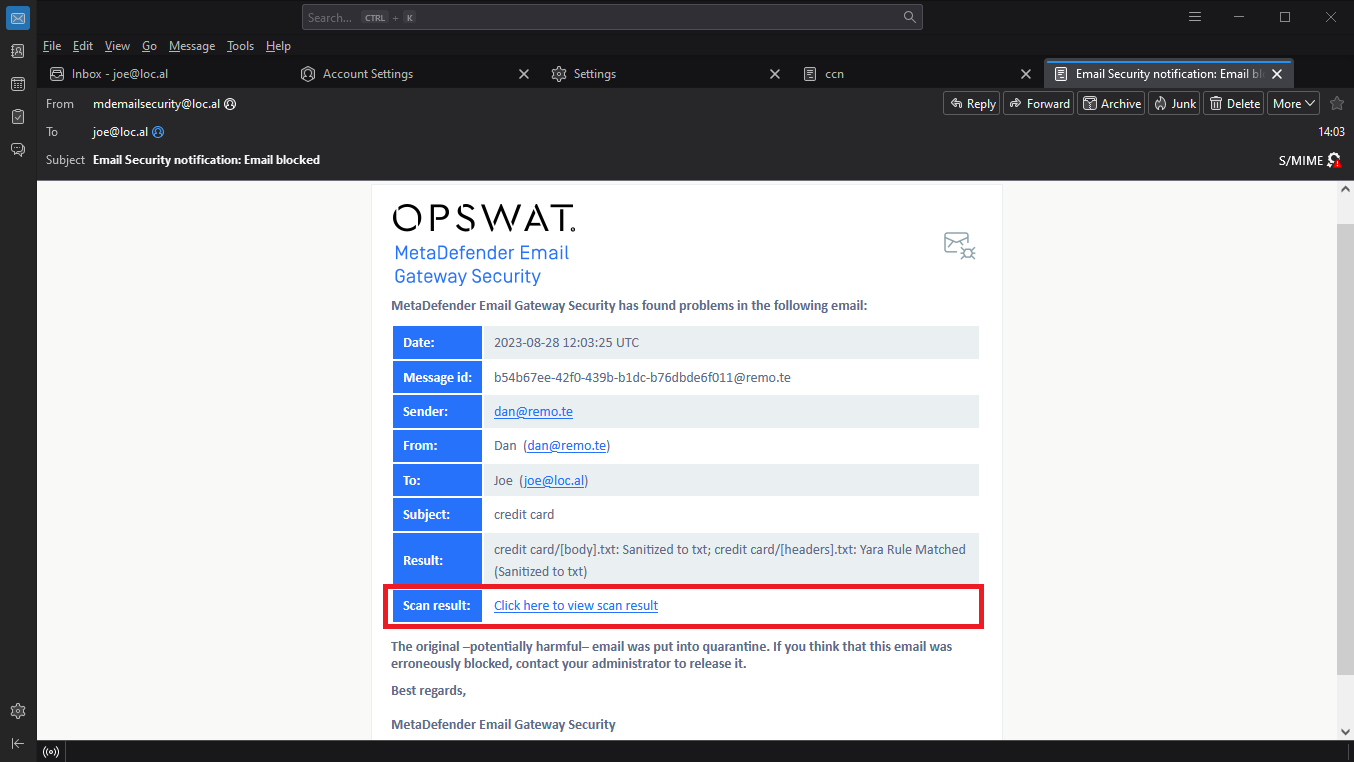The height and width of the screenshot is (762, 1354).
Task: Open the Tasks sidebar icon
Action: (x=17, y=117)
